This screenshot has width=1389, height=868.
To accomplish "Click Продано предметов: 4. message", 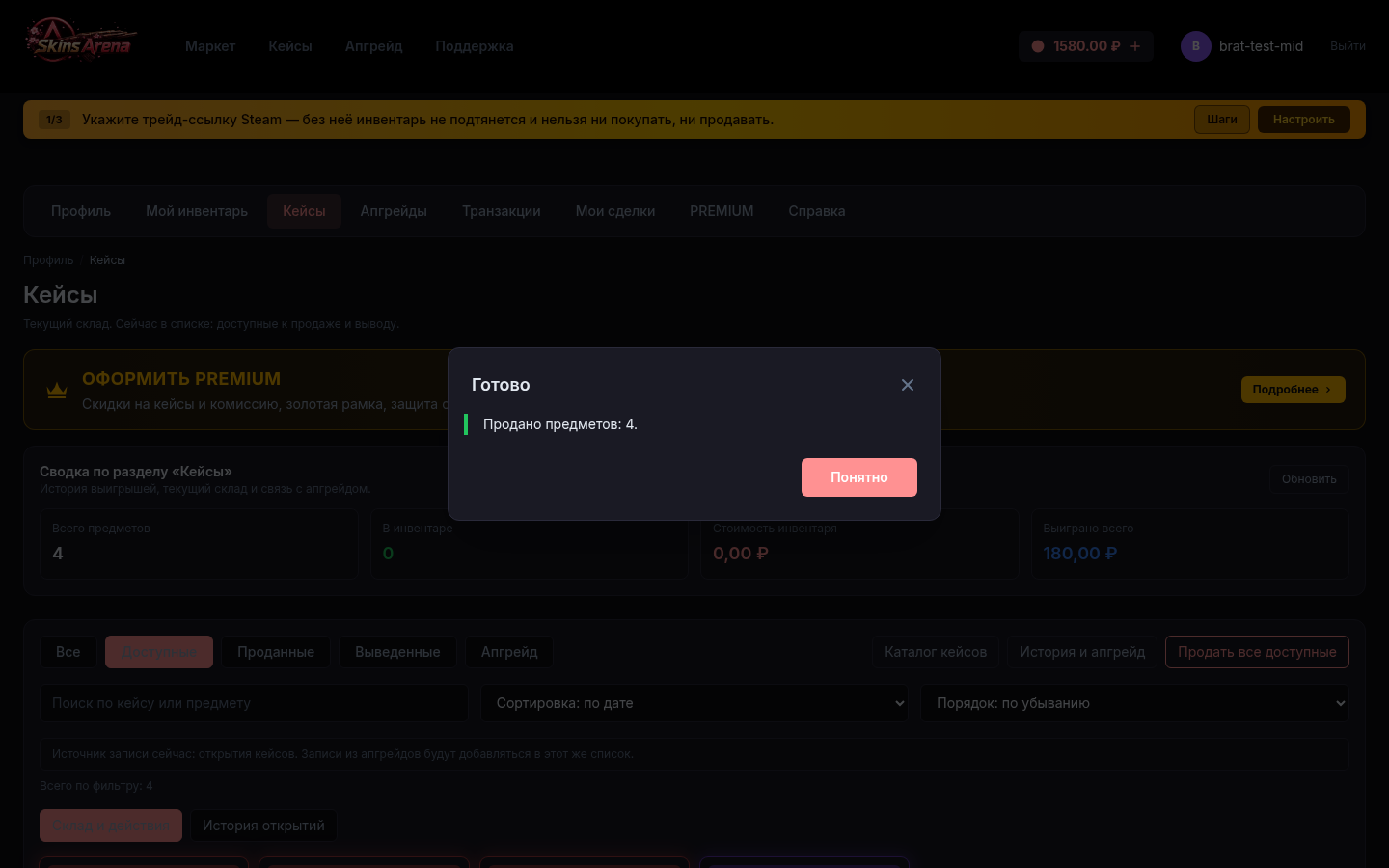I will tap(560, 424).
